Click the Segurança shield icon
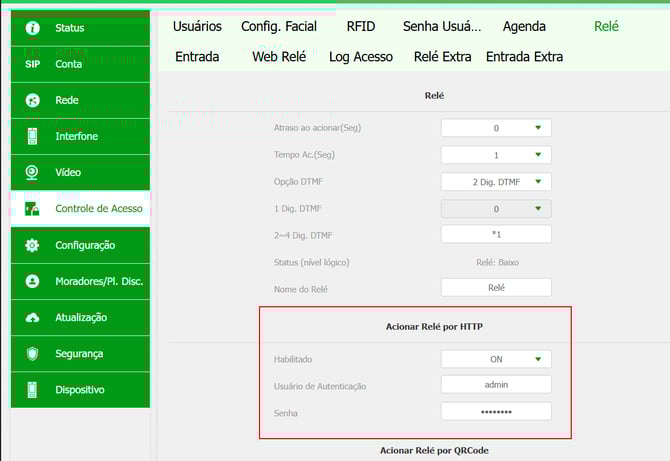Screen dimensions: 670x461 point(32,353)
